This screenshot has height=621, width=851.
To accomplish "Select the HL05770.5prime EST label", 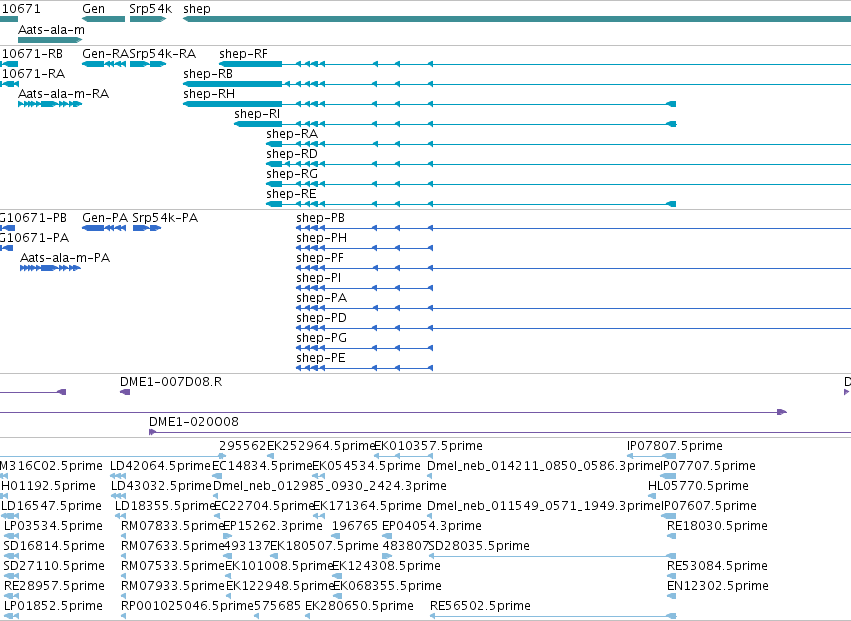I will 698,486.
